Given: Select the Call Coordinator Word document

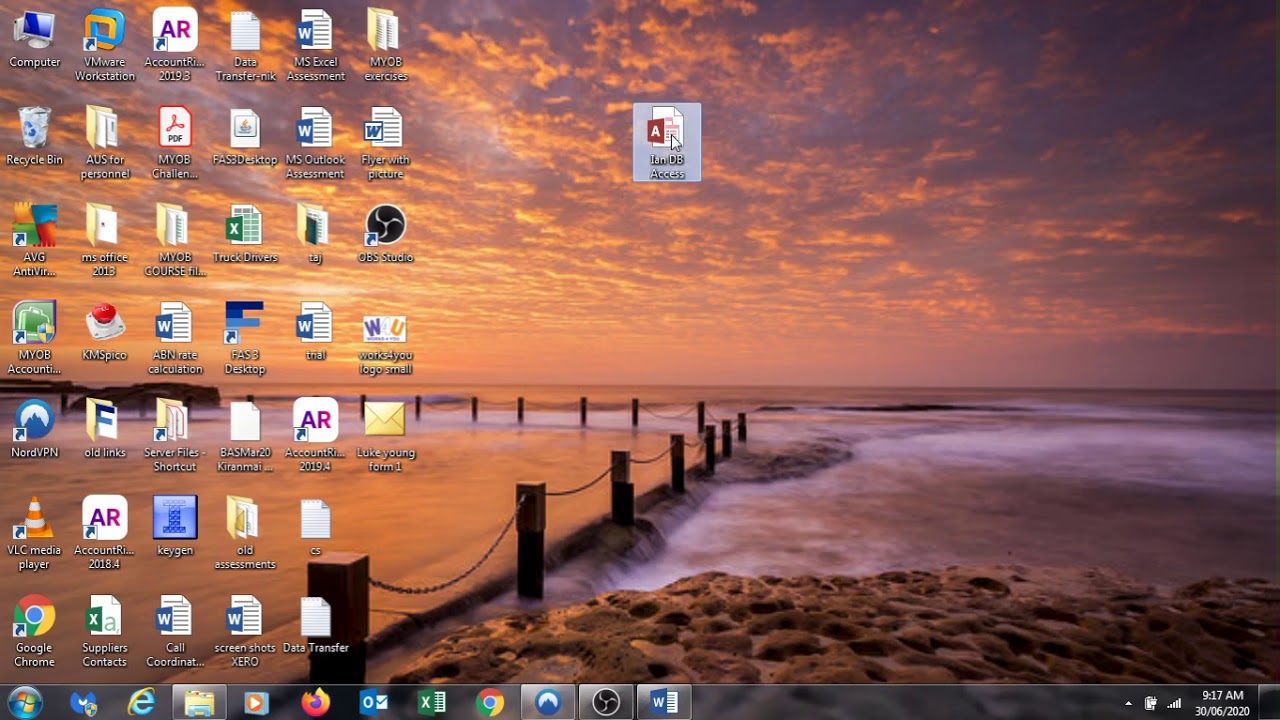Looking at the screenshot, I should 174,631.
